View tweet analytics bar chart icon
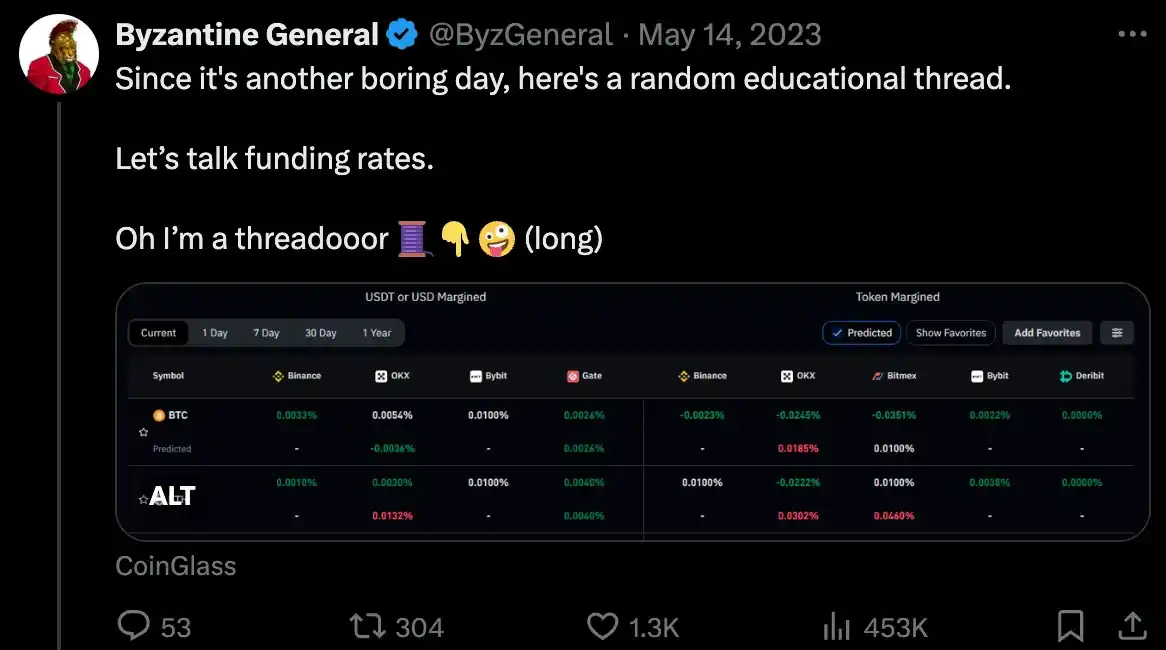This screenshot has width=1166, height=650. [x=836, y=626]
